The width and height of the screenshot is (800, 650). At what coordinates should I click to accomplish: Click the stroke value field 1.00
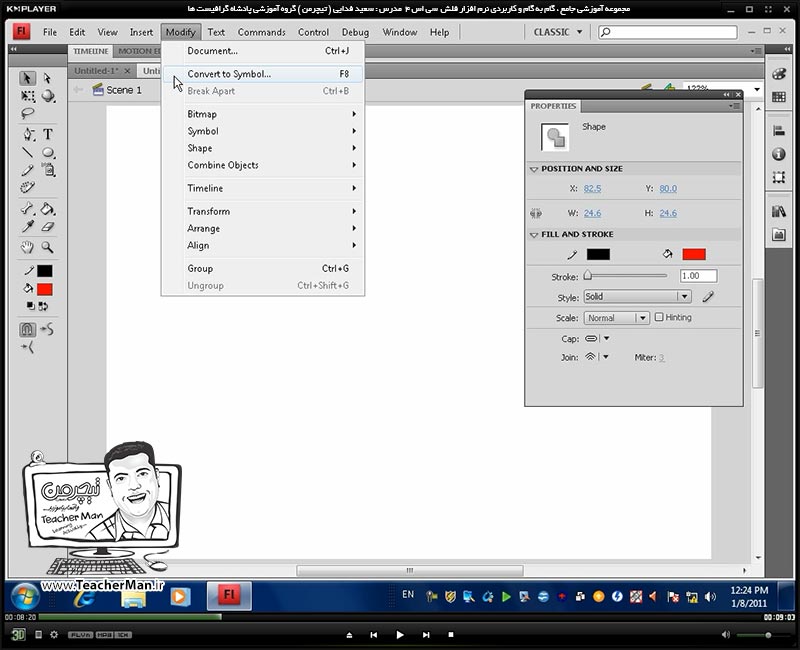coord(698,276)
